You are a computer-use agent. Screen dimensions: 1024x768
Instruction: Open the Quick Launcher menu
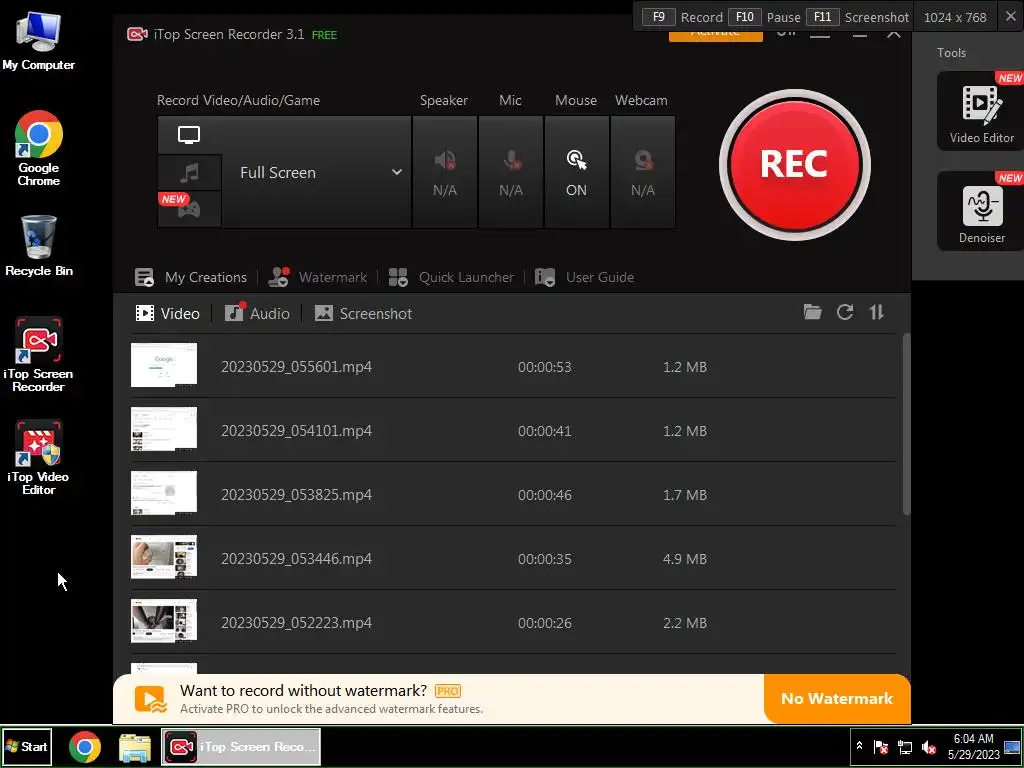(451, 277)
